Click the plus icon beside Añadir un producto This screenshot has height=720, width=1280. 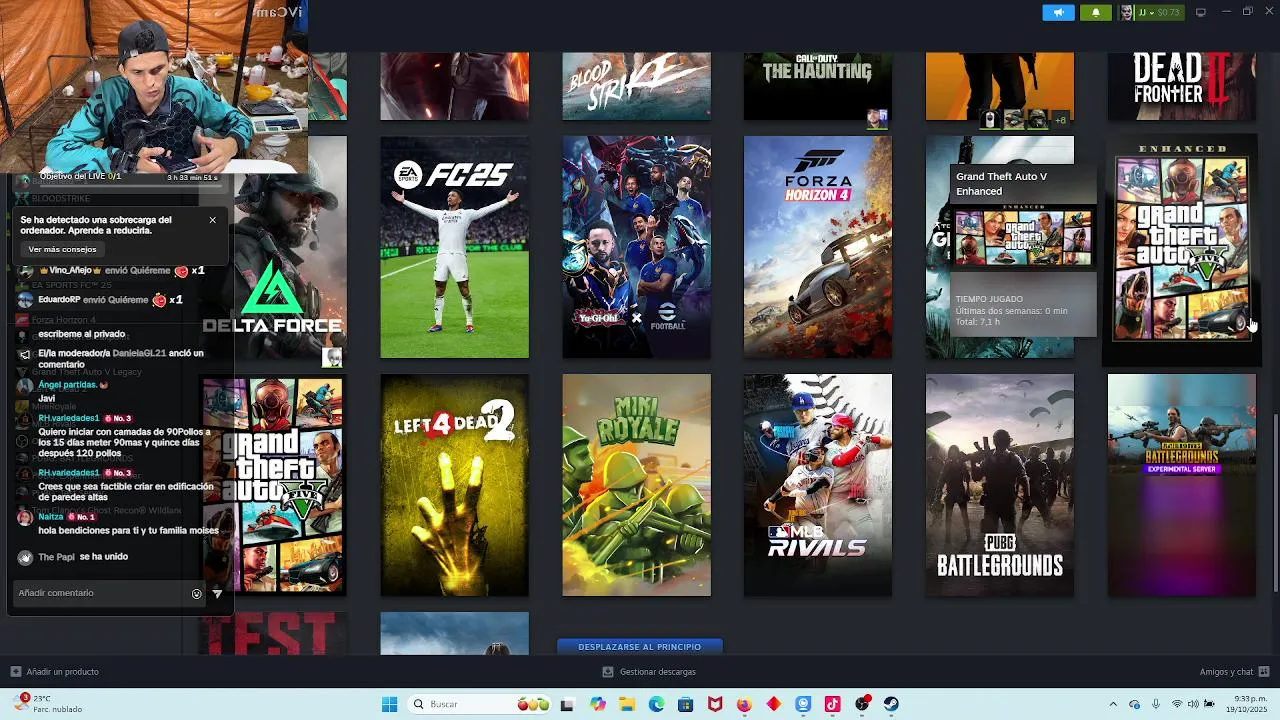tap(15, 672)
